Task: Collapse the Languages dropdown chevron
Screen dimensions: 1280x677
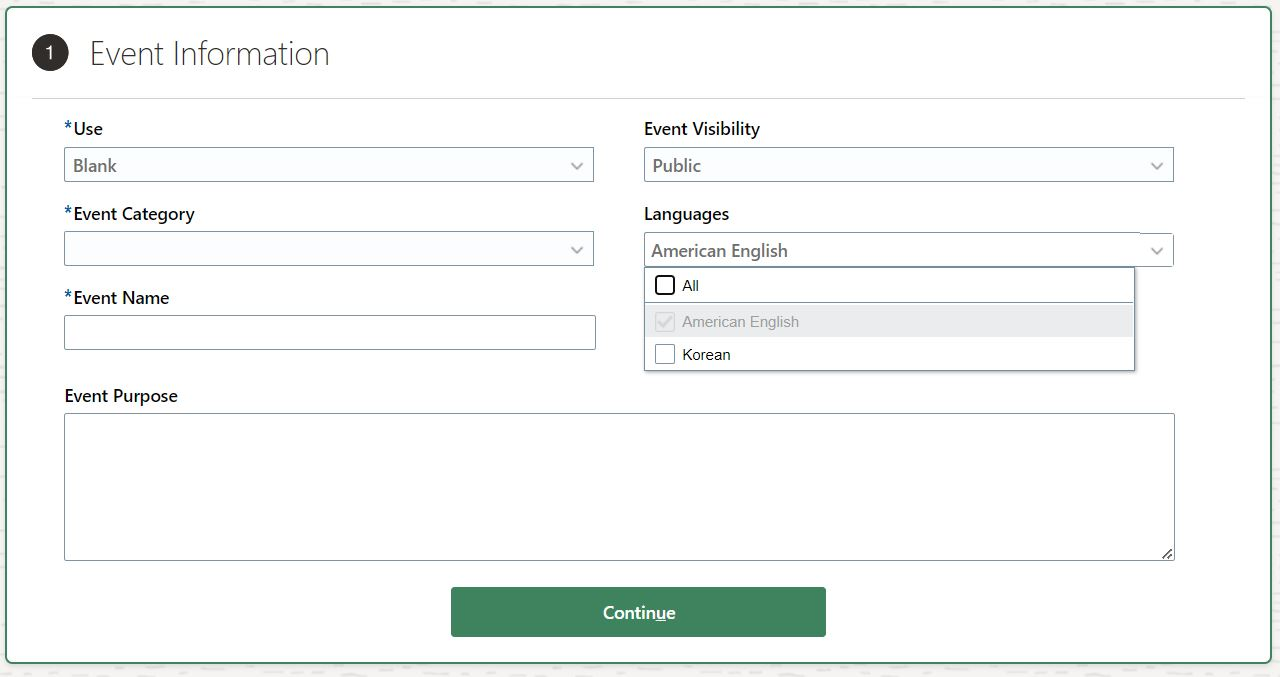Action: pyautogui.click(x=1157, y=251)
